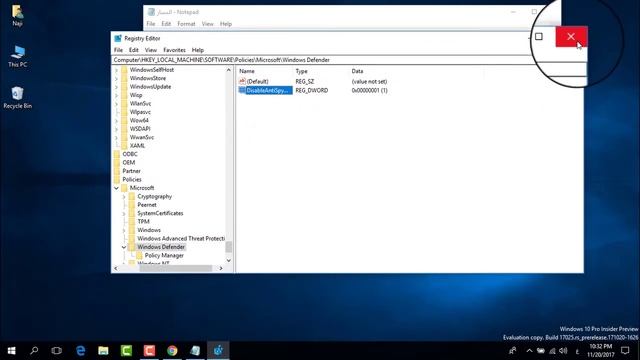This screenshot has width=640, height=360.
Task: Show hidden system tray icons
Action: (x=529, y=351)
